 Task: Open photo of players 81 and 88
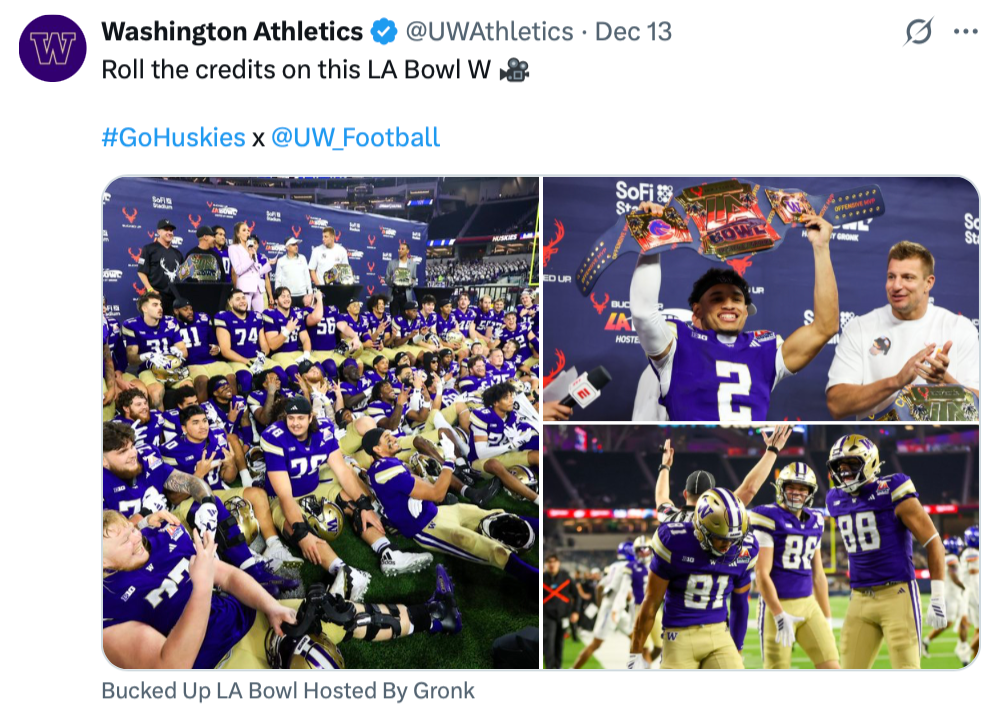click(761, 547)
